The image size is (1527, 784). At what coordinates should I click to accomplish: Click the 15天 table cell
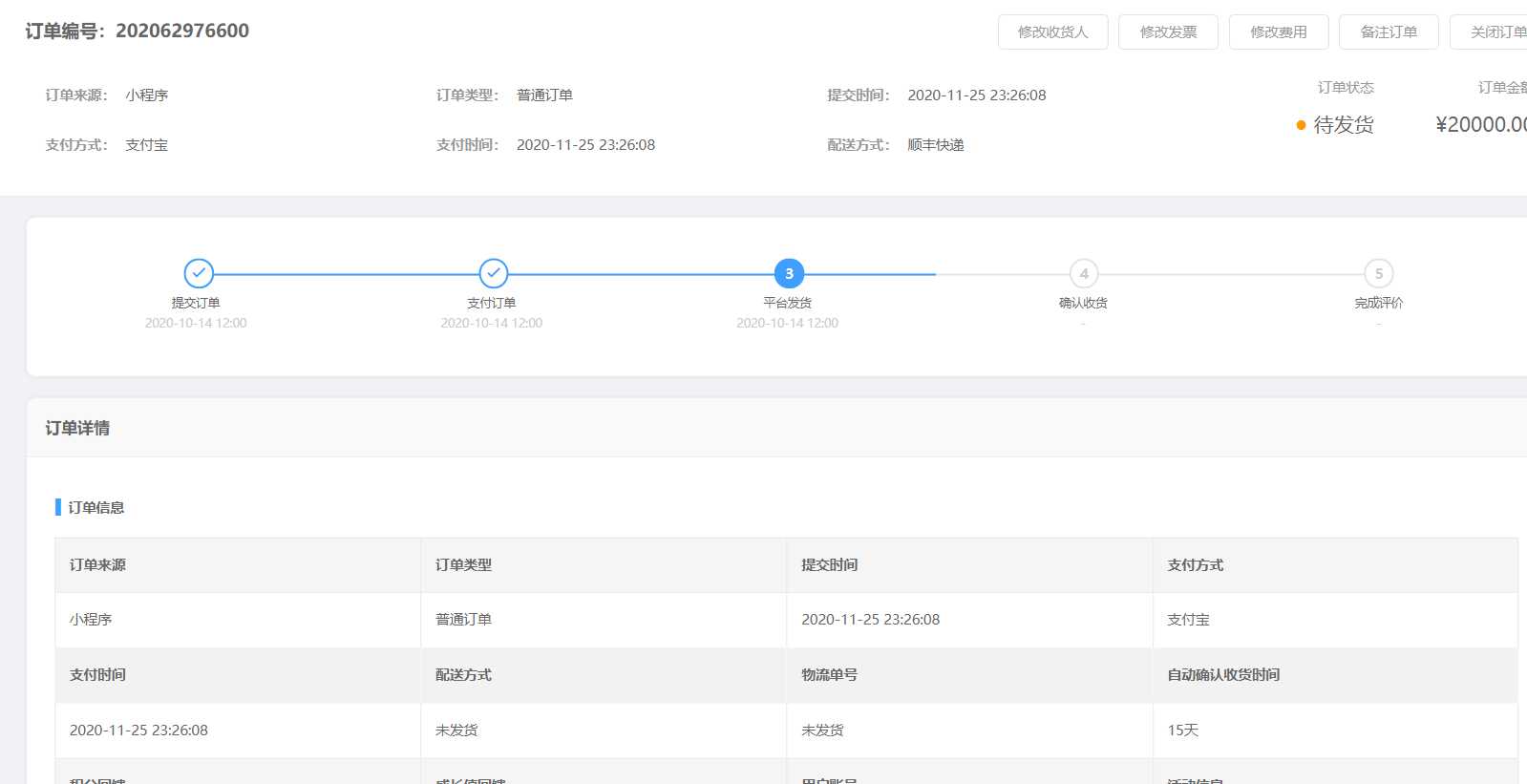pyautogui.click(x=1182, y=731)
